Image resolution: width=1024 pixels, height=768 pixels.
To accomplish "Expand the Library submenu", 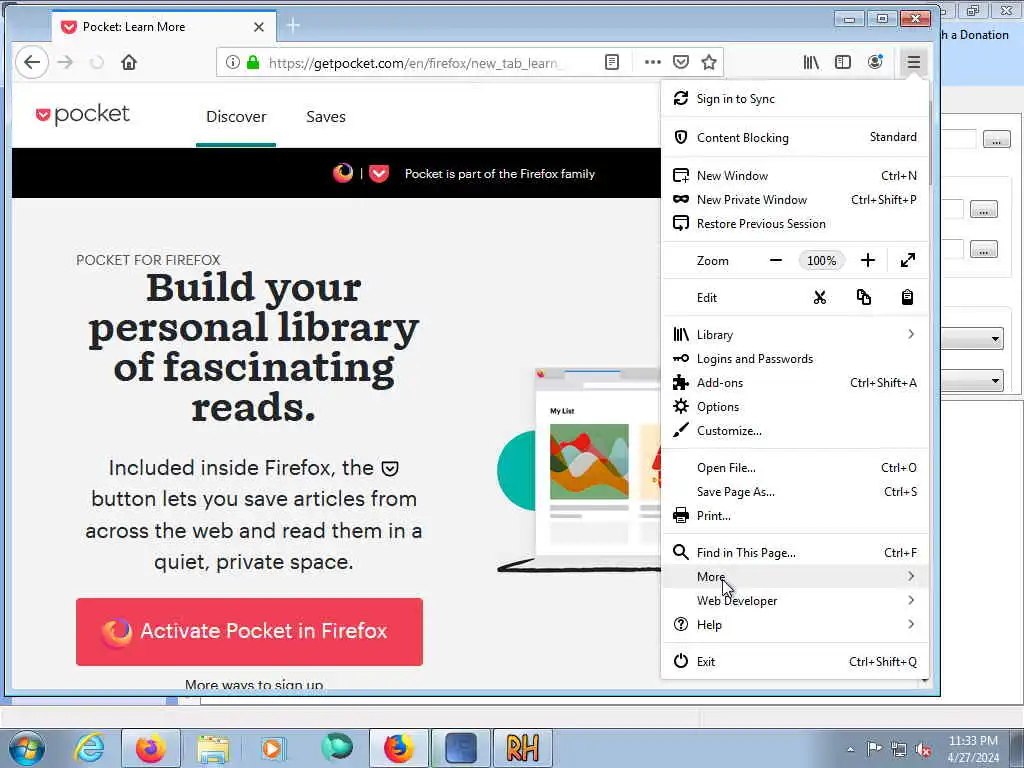I will click(x=794, y=334).
